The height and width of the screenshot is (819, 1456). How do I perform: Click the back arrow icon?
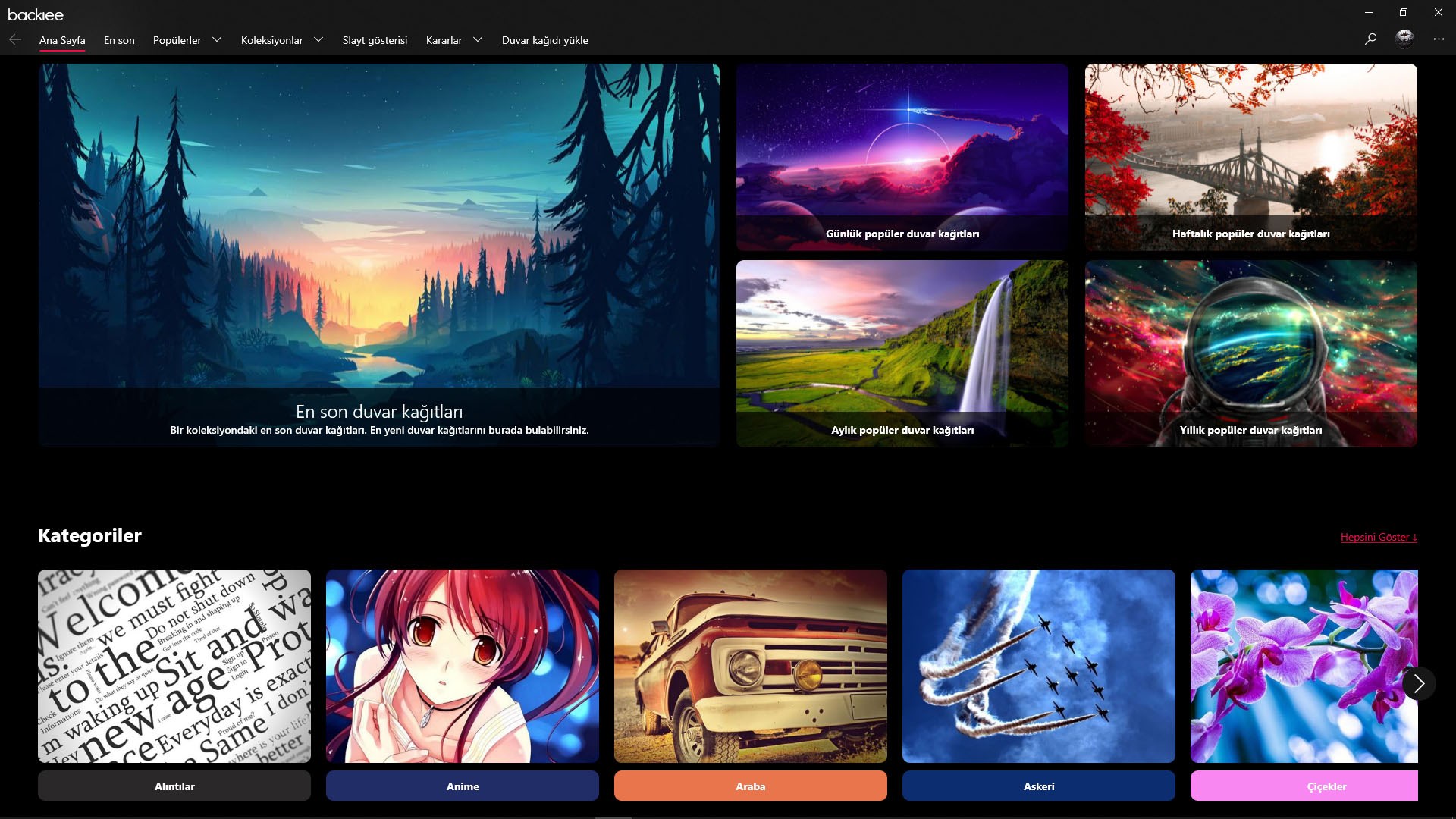(15, 40)
